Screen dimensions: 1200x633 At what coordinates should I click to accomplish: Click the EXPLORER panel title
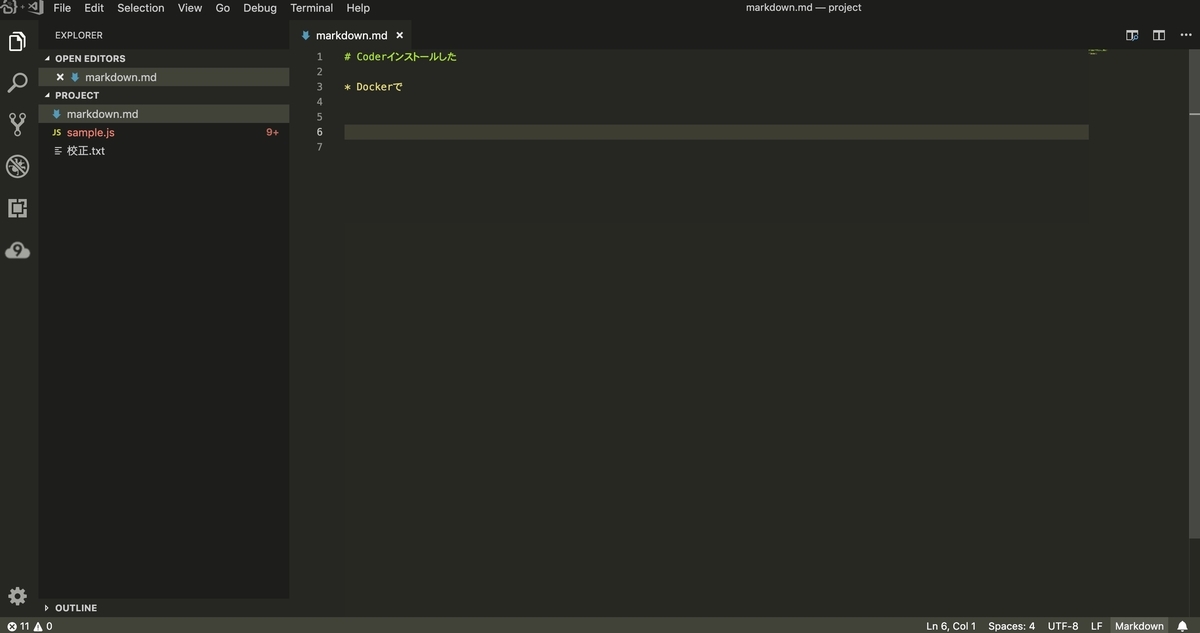pos(79,35)
